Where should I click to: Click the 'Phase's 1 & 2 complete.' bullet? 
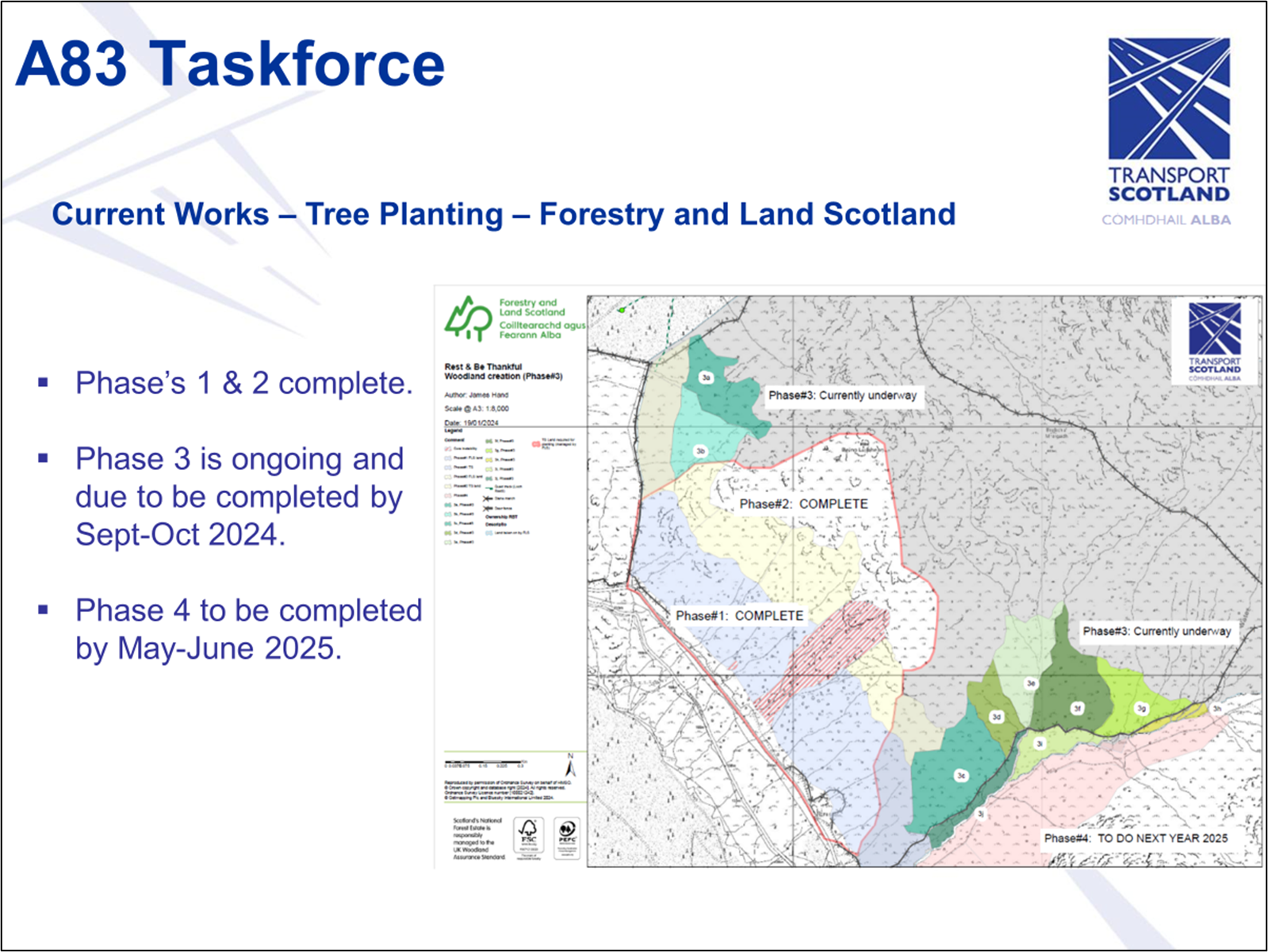click(244, 383)
